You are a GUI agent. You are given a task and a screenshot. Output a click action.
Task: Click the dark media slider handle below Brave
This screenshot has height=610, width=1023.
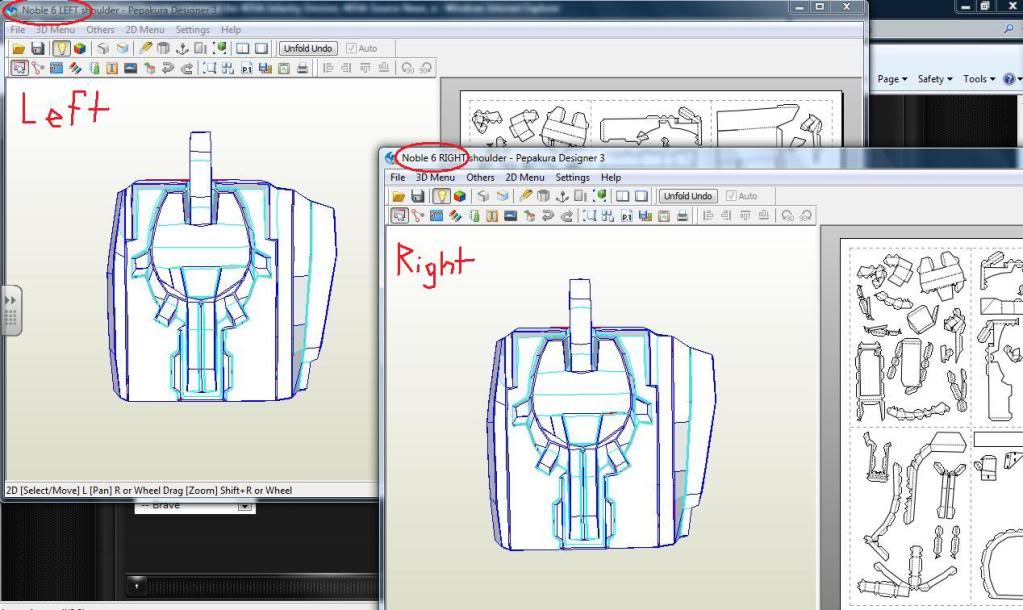coord(136,586)
